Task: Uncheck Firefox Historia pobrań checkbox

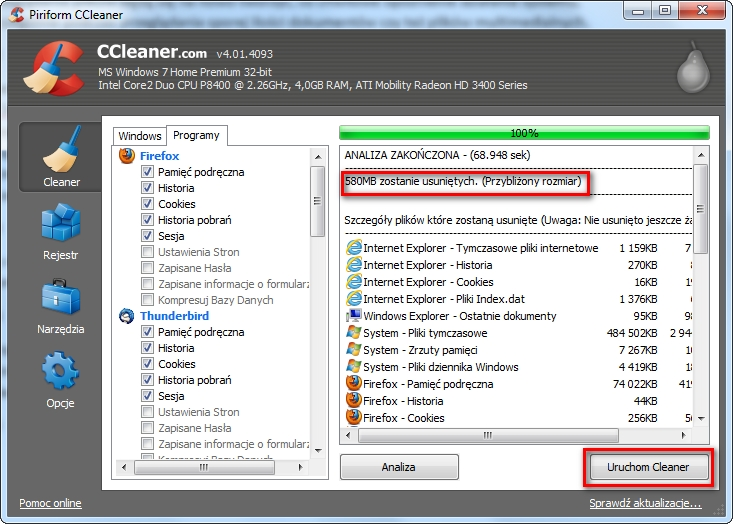Action: [147, 220]
